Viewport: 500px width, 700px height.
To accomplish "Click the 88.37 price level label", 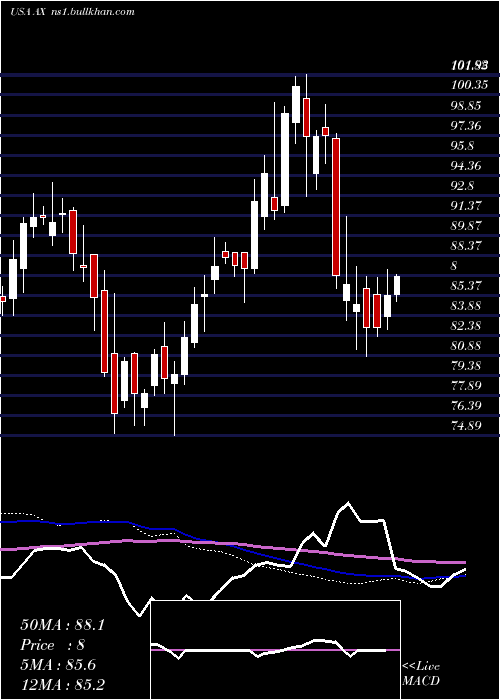I will 466,246.
